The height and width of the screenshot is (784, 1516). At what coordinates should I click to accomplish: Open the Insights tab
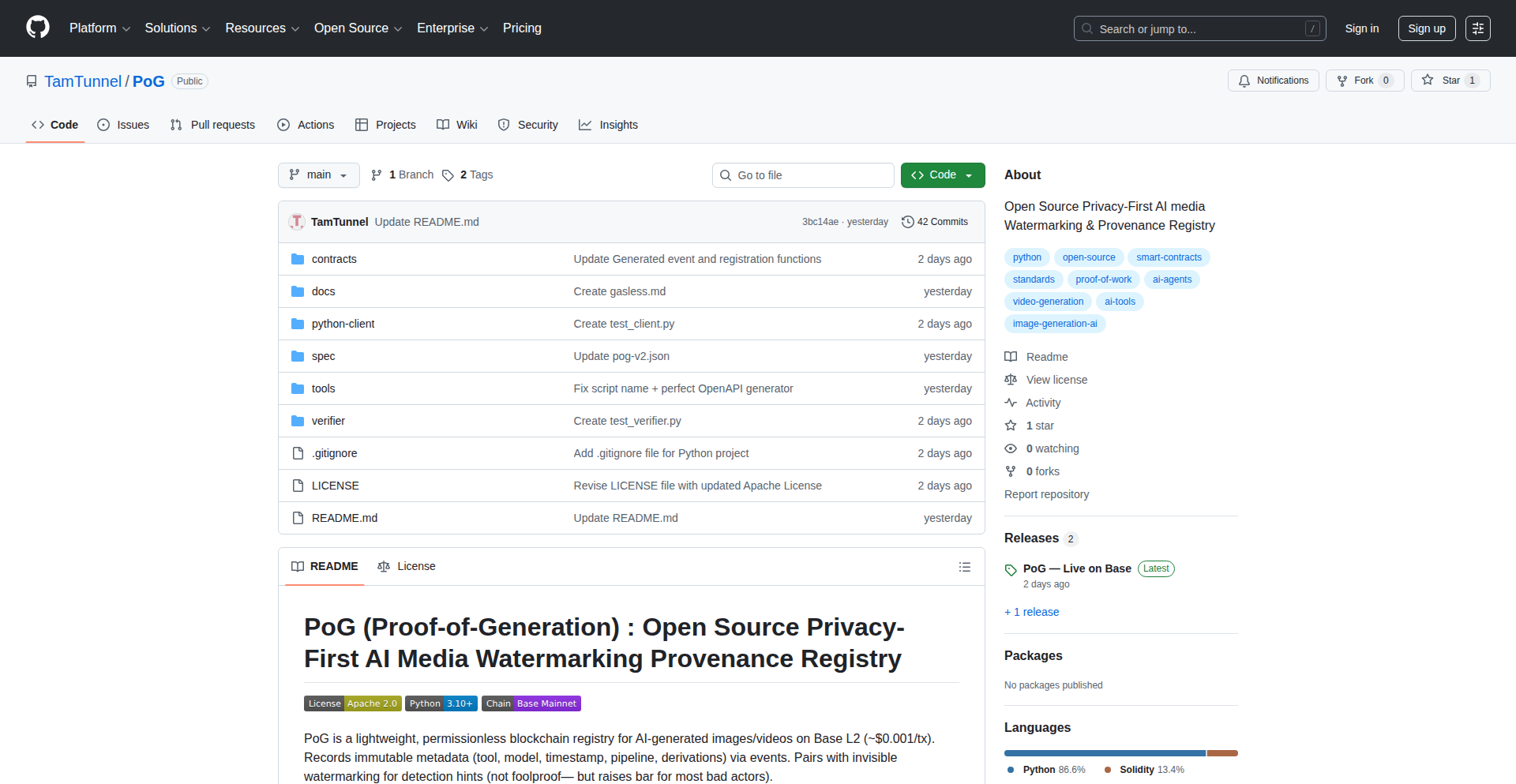point(608,125)
